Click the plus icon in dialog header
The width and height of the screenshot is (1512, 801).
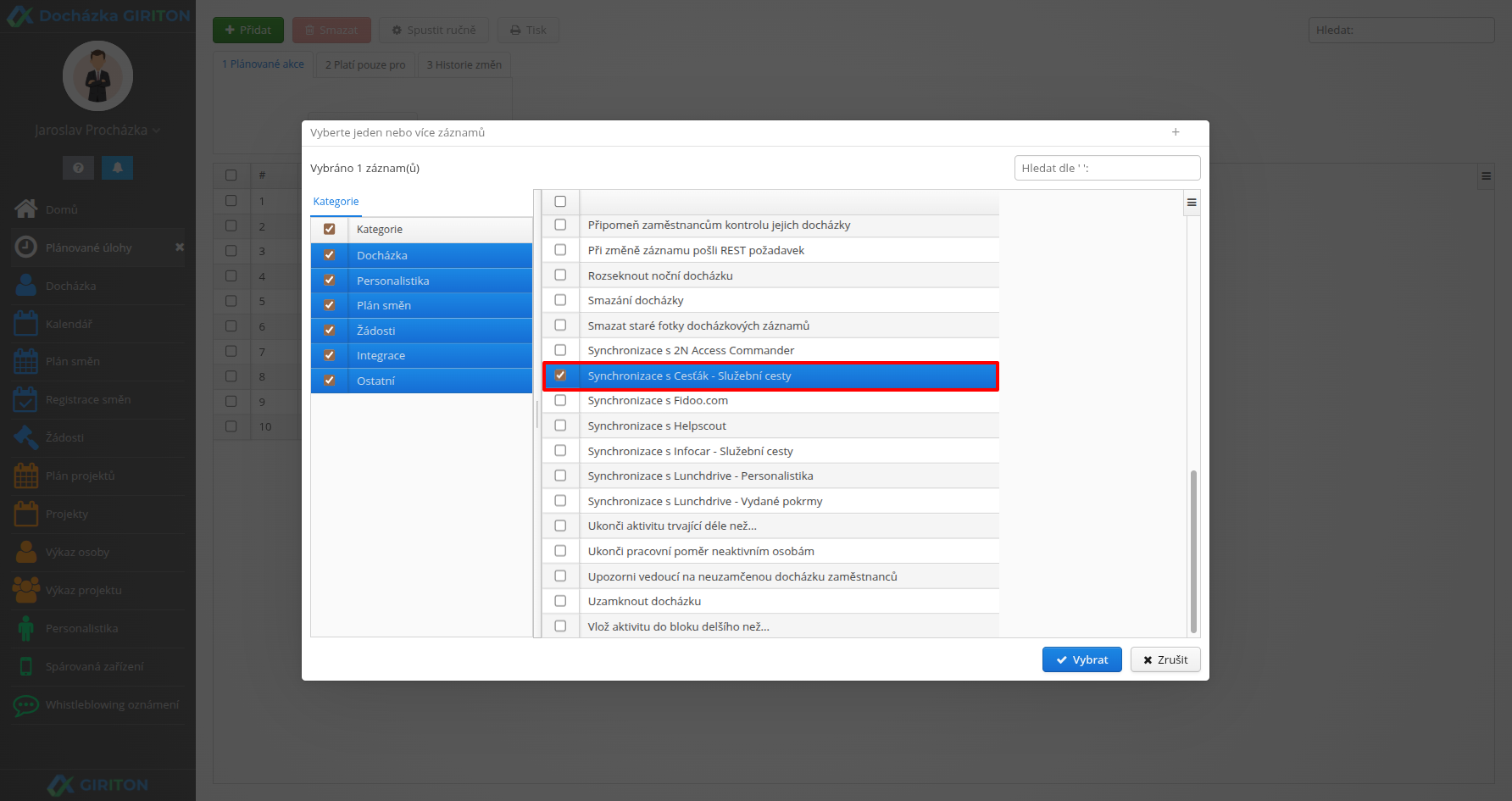coord(1176,132)
